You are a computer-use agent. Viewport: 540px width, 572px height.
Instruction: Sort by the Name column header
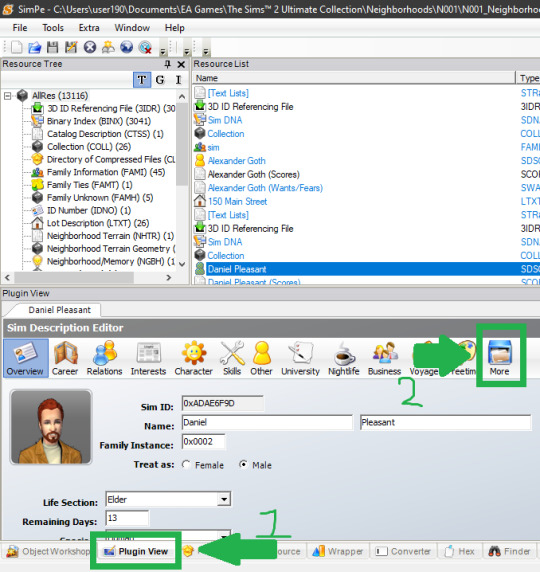(353, 78)
